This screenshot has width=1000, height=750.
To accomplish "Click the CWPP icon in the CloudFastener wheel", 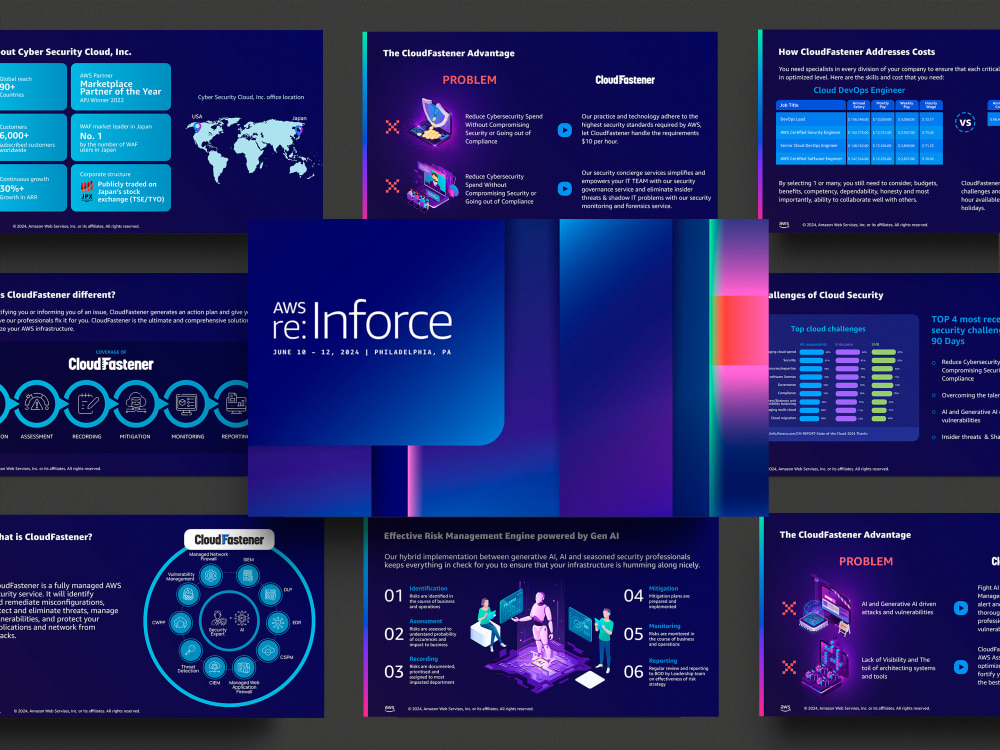I will (180, 622).
